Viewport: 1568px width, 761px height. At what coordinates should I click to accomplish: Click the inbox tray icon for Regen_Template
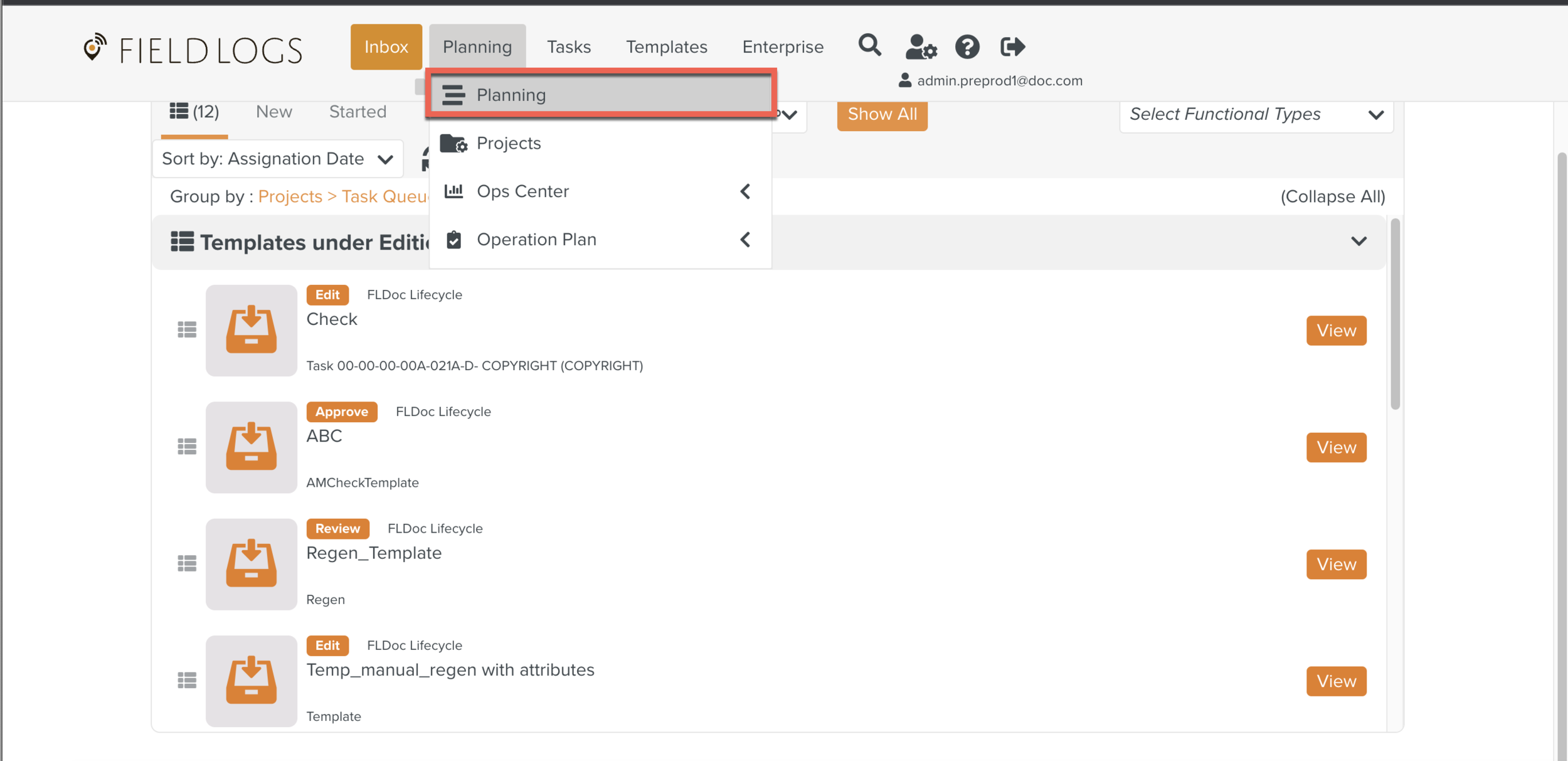pyautogui.click(x=251, y=564)
